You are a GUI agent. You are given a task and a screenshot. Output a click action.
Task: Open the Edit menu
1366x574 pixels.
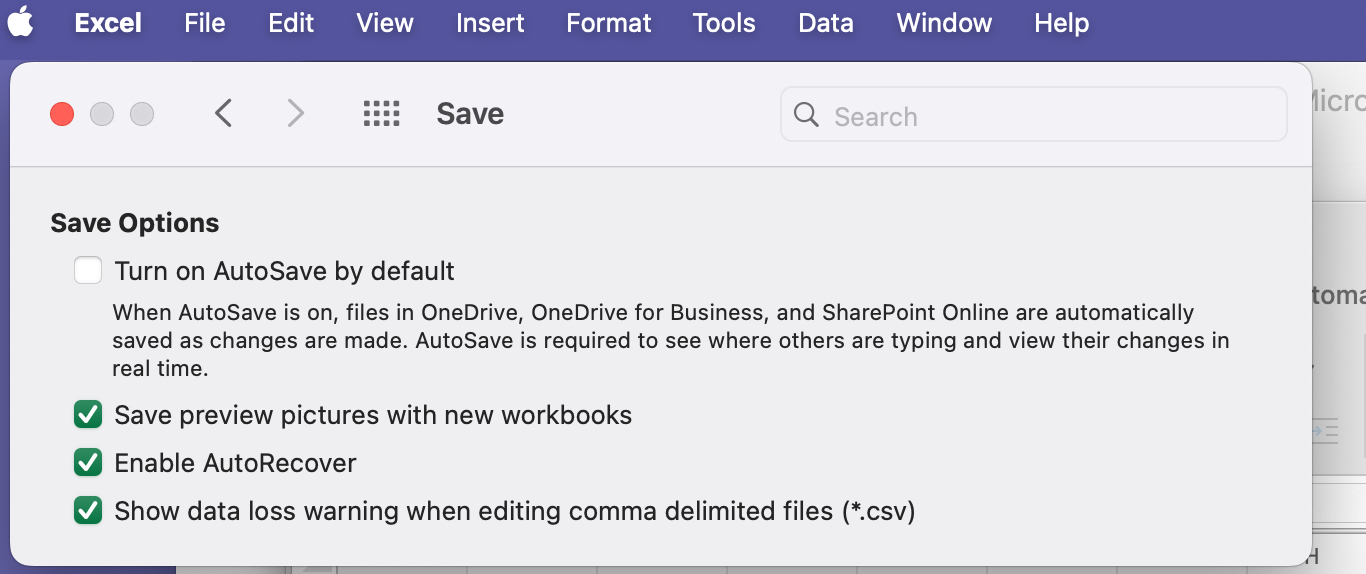291,22
